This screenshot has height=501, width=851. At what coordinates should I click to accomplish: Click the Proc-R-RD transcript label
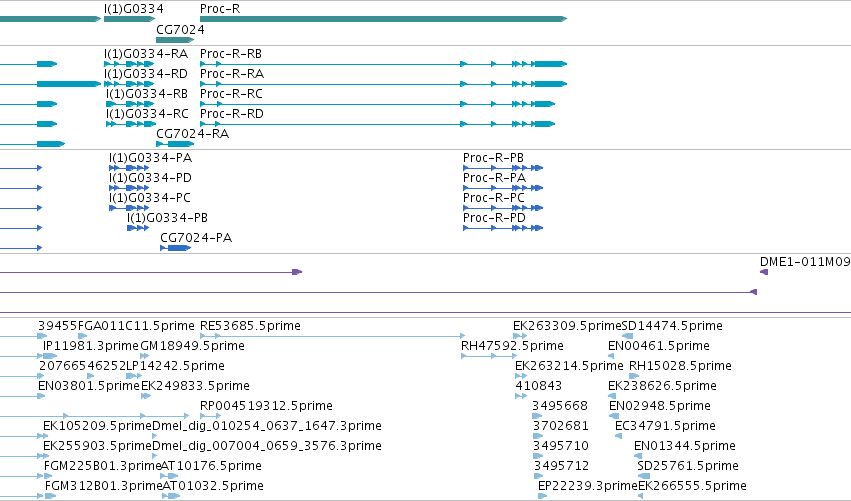tap(232, 114)
